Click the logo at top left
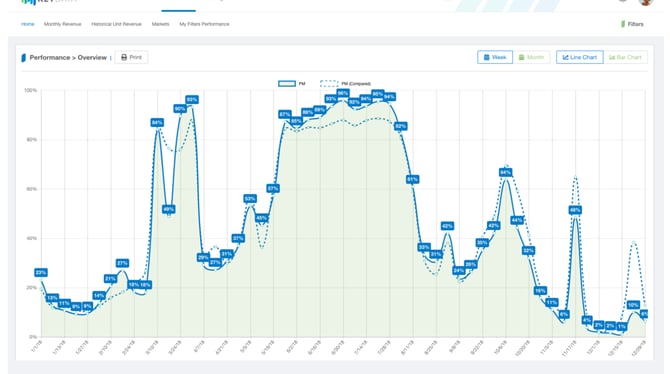The width and height of the screenshot is (670, 374). click(49, 2)
